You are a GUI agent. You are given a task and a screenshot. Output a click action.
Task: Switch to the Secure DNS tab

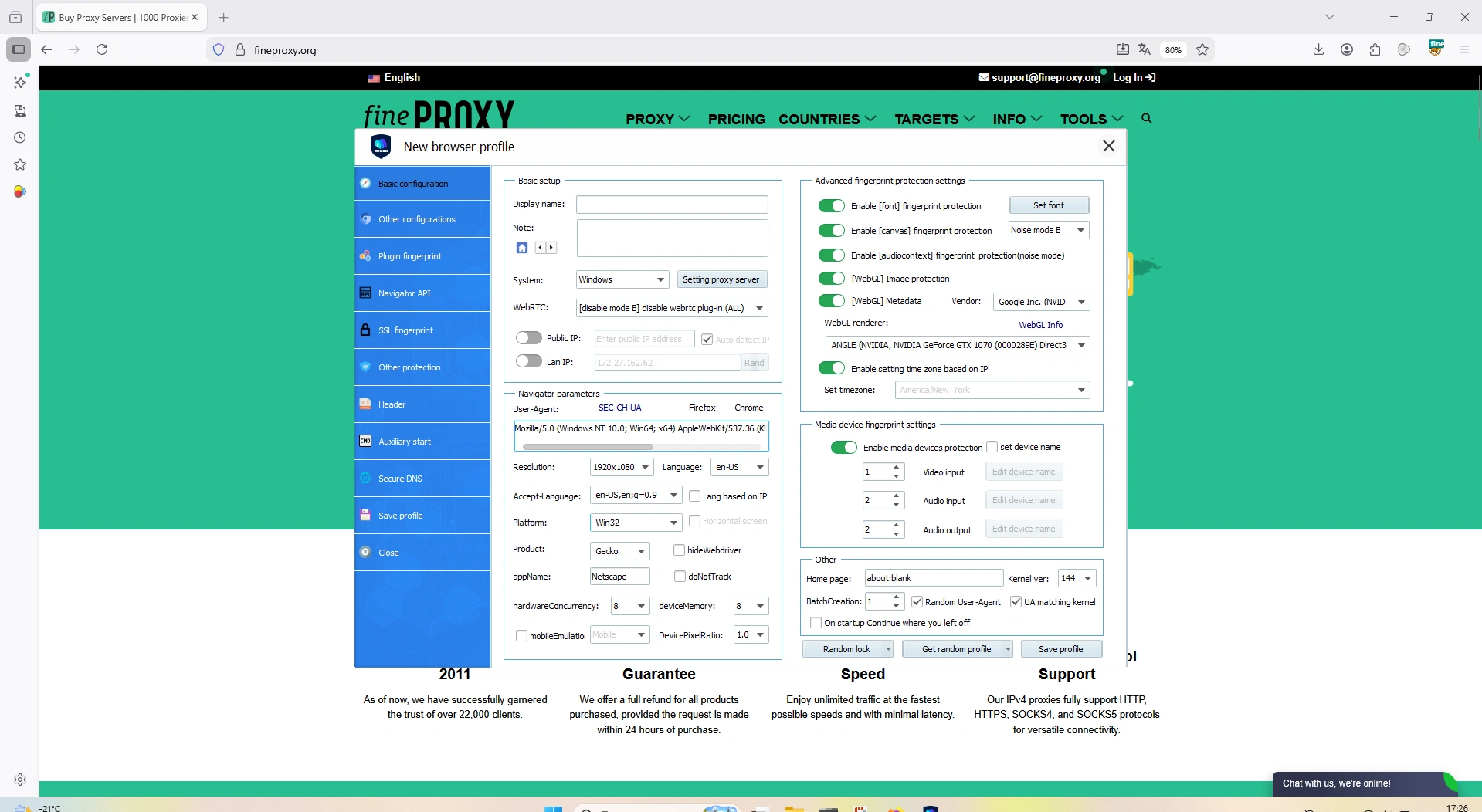pos(422,479)
